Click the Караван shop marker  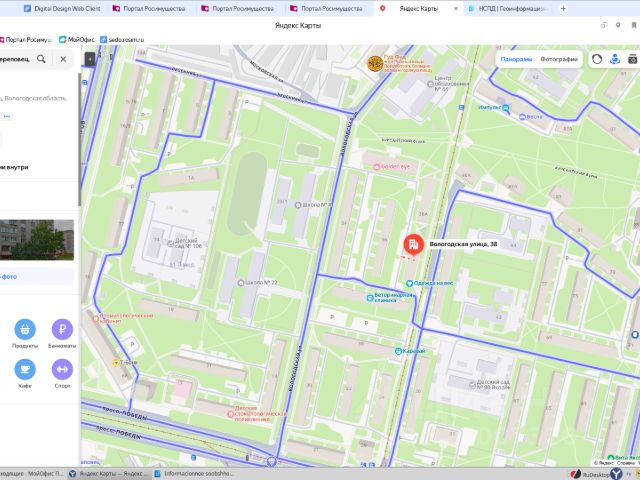398,351
